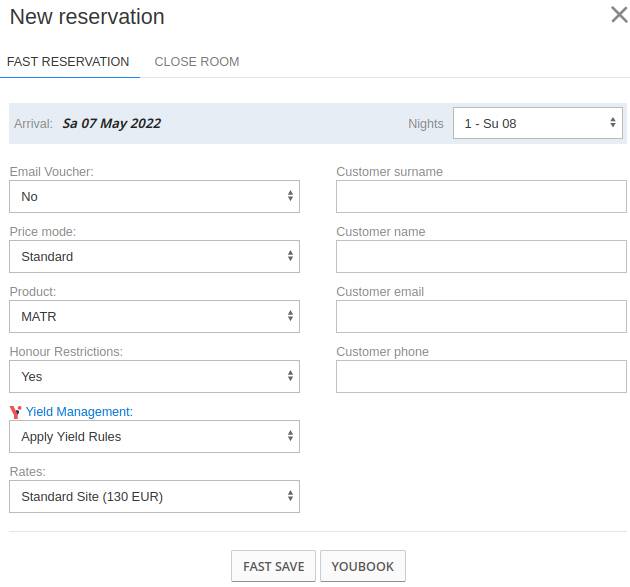Screen dimensions: 630x587
Task: Expand the Email Voucher dropdown
Action: [x=154, y=196]
